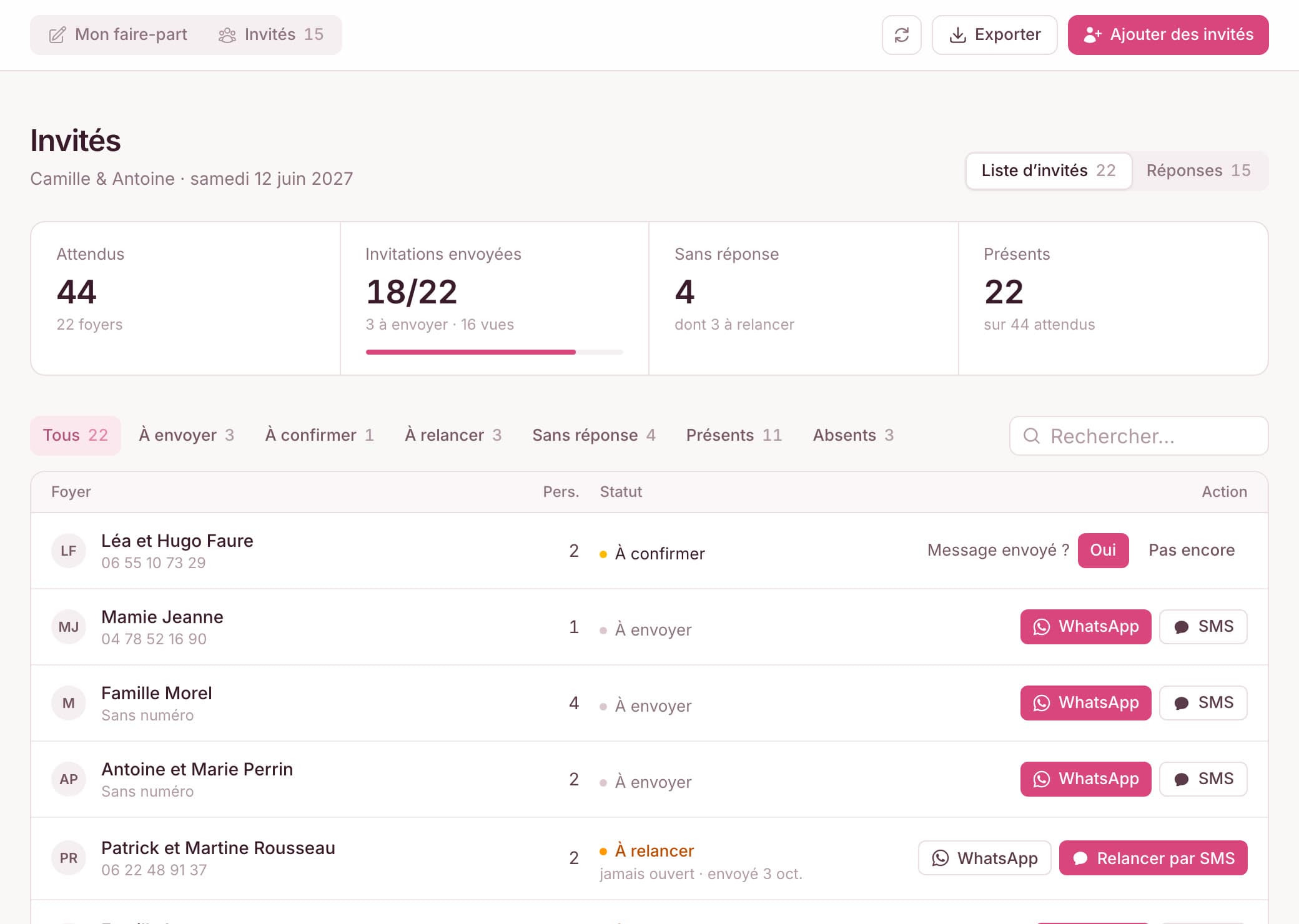Click phone number 04 78 52 16 90
This screenshot has width=1299, height=924.
pyautogui.click(x=154, y=639)
